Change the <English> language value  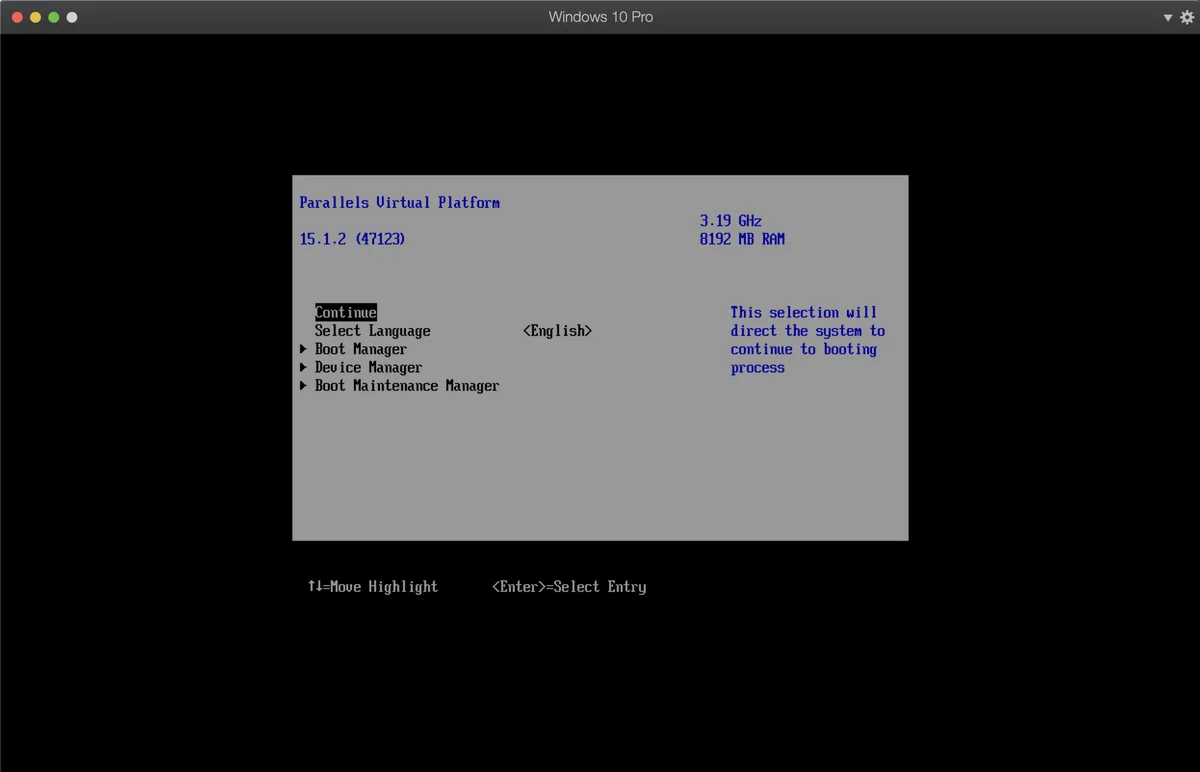[558, 331]
